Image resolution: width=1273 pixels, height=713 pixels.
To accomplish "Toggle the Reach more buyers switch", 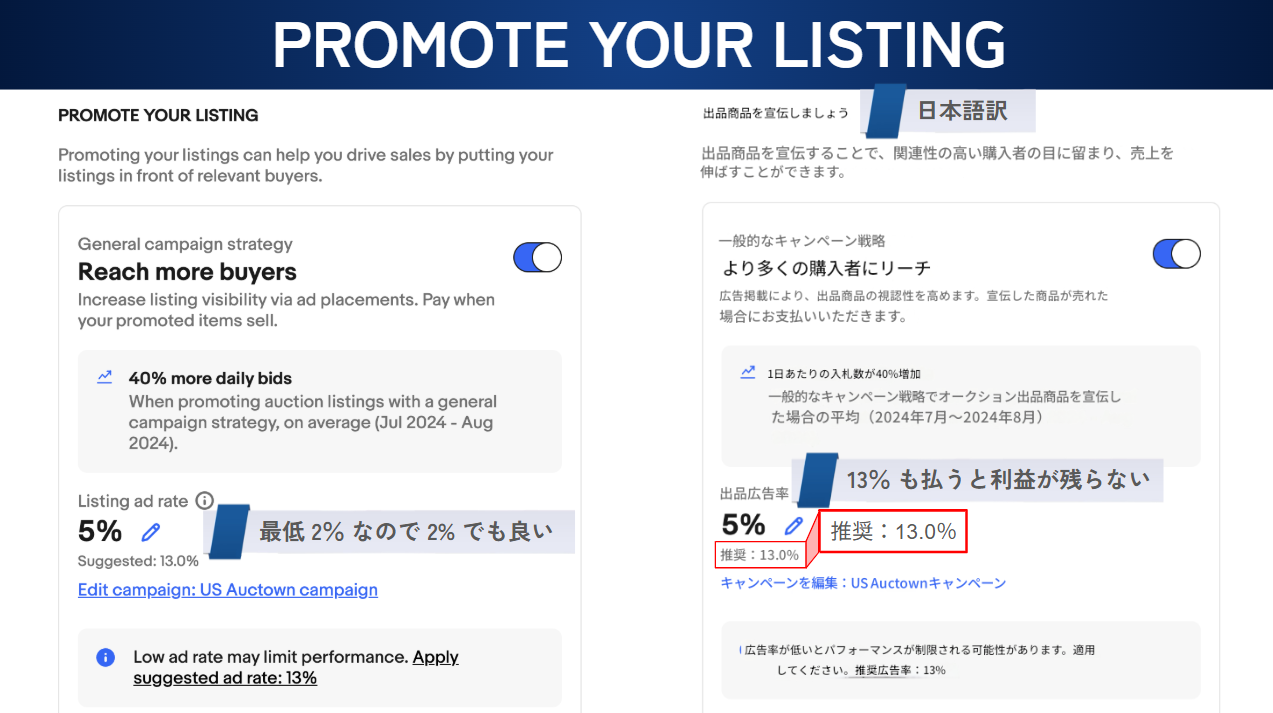I will (537, 257).
